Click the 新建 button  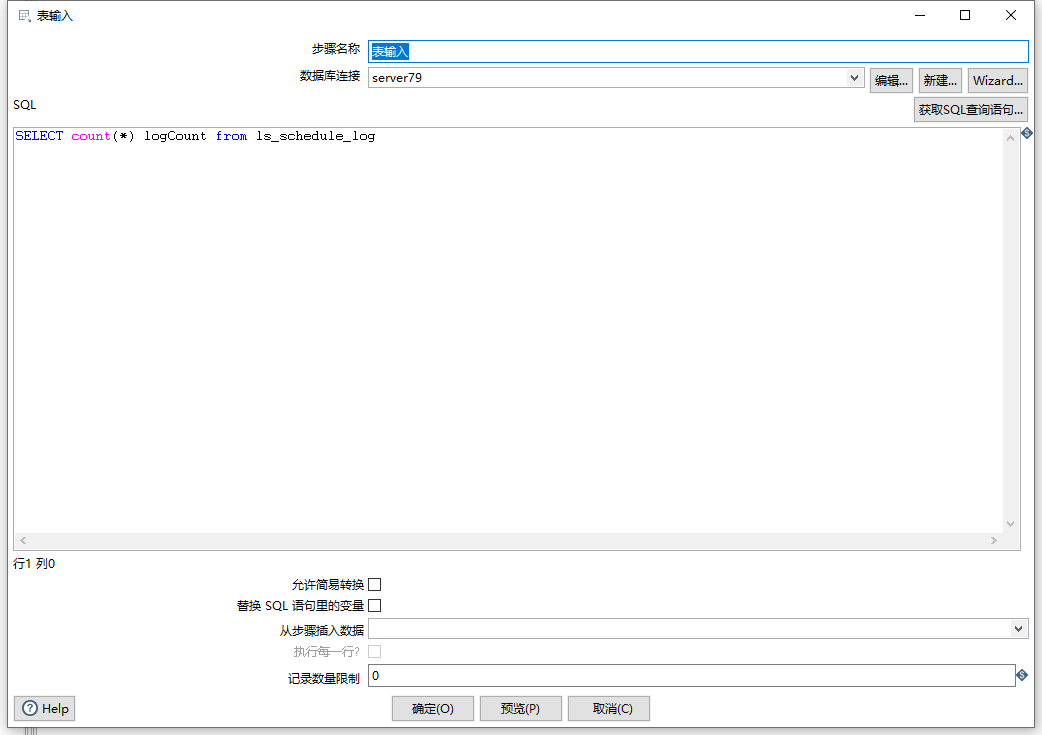[x=939, y=79]
